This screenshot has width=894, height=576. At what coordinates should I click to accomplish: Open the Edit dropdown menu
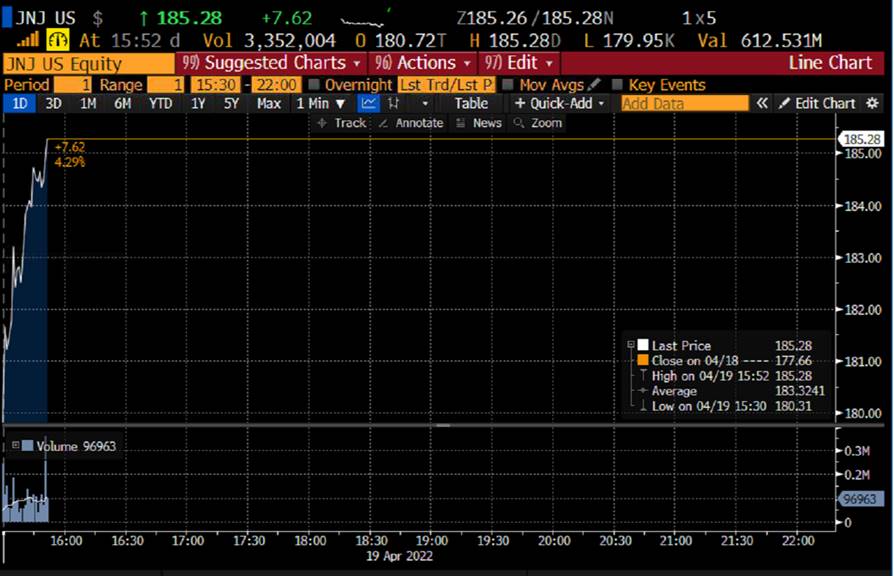[x=519, y=63]
